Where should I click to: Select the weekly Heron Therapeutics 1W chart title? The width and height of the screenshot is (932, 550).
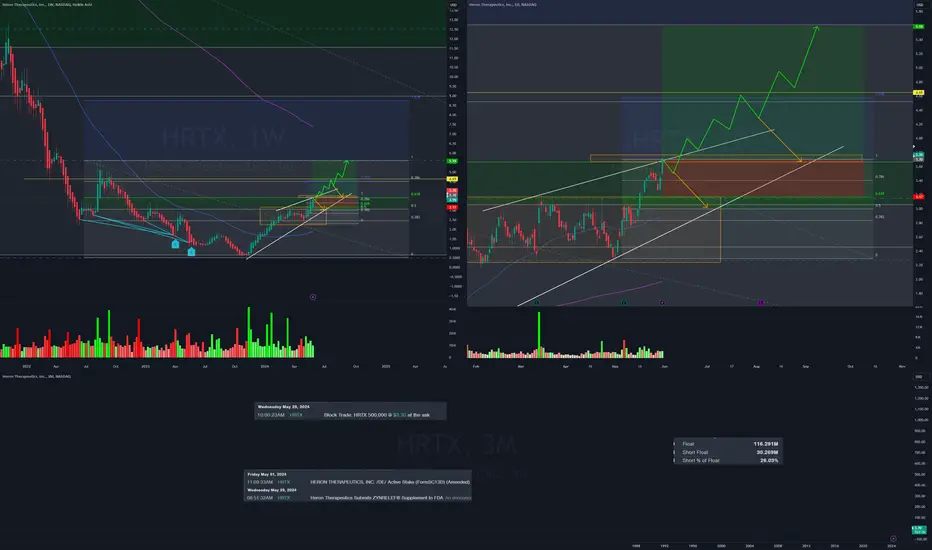click(46, 5)
